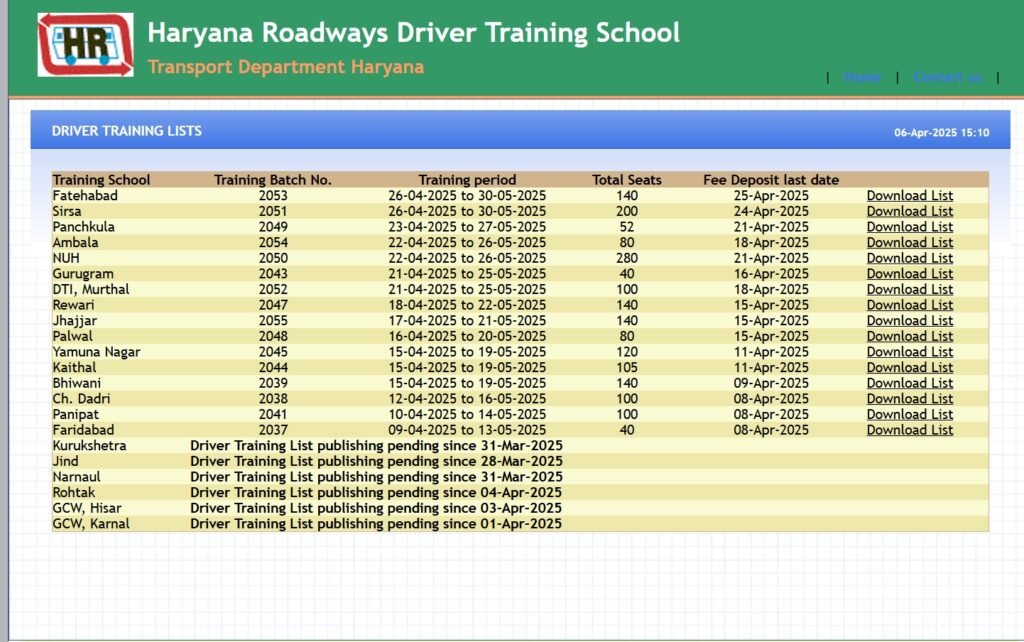The image size is (1024, 642).
Task: Click the Jind pending message dated 28-Mar-2025
Action: (x=376, y=462)
